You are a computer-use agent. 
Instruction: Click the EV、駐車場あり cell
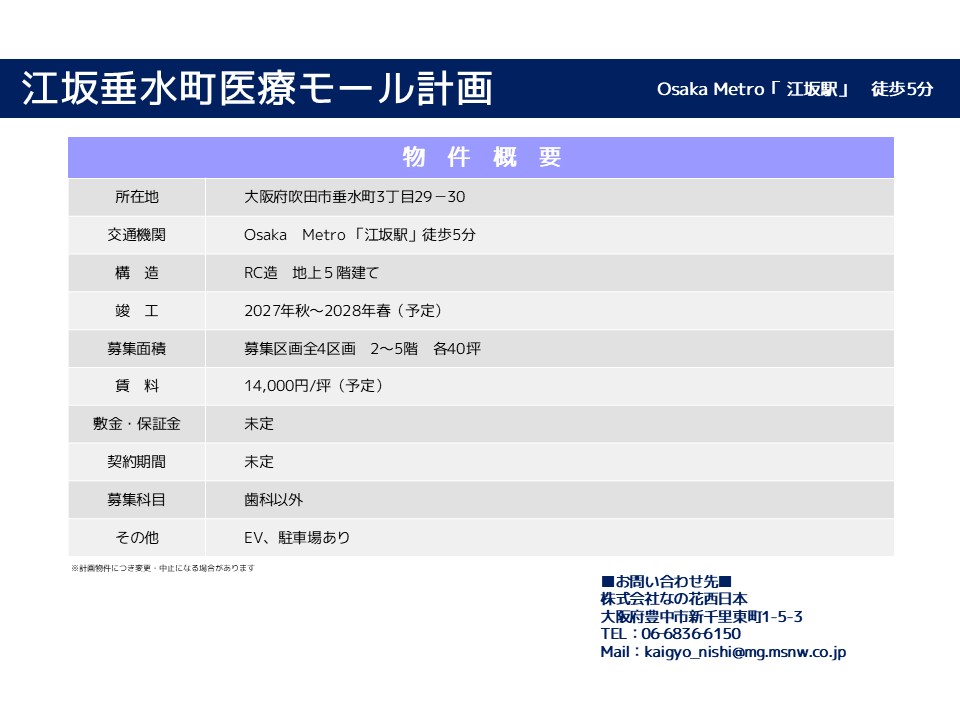click(x=297, y=537)
